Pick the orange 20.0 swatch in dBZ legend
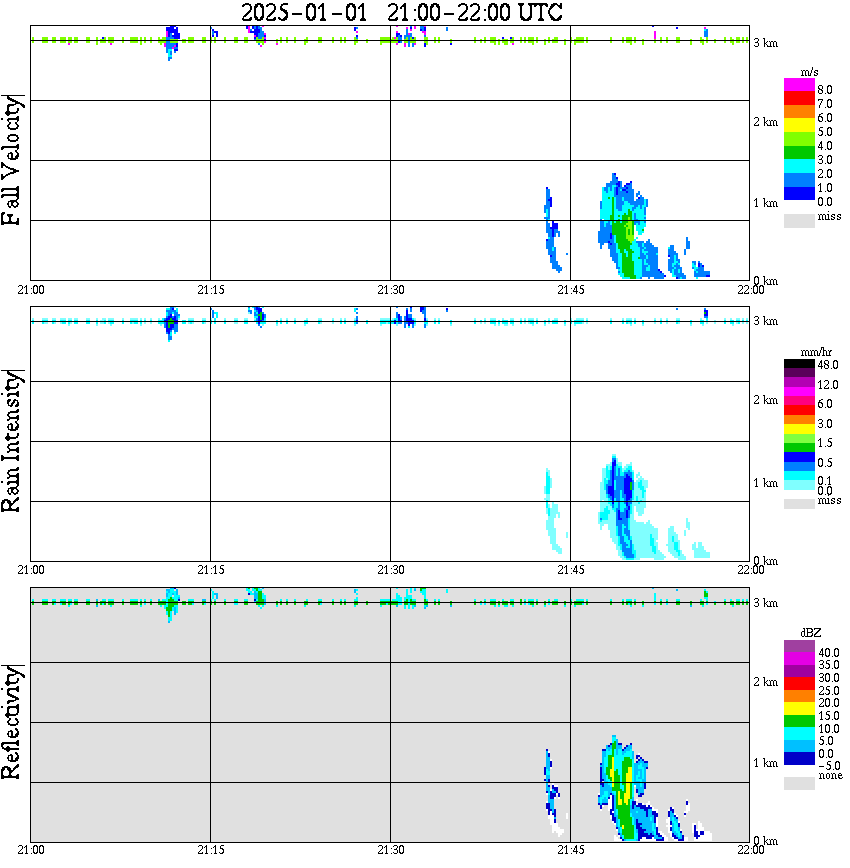850x868 pixels. tap(799, 696)
